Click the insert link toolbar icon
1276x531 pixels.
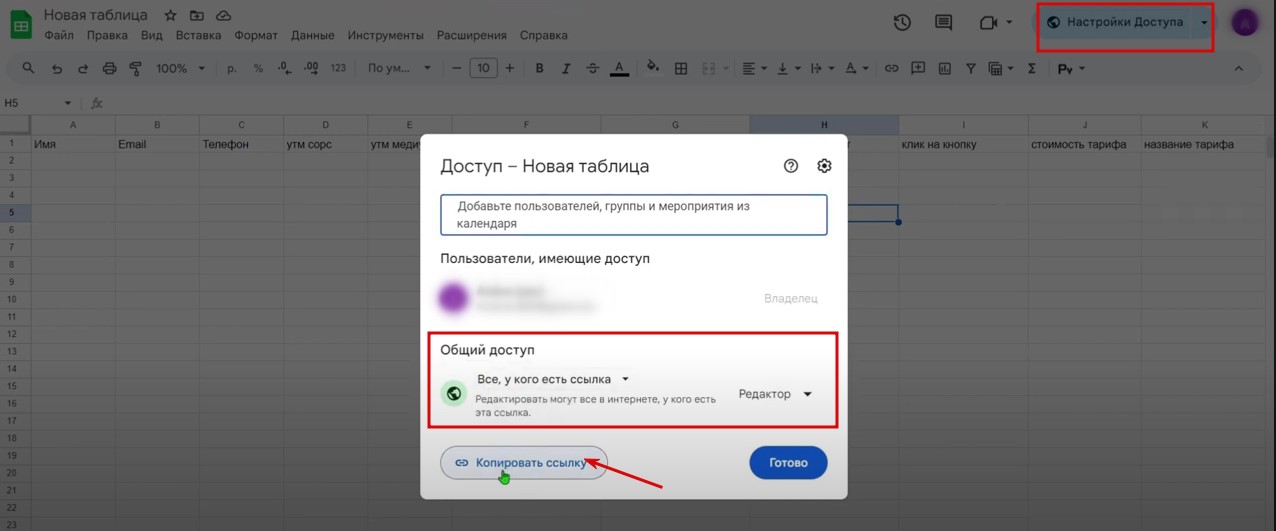pos(891,68)
